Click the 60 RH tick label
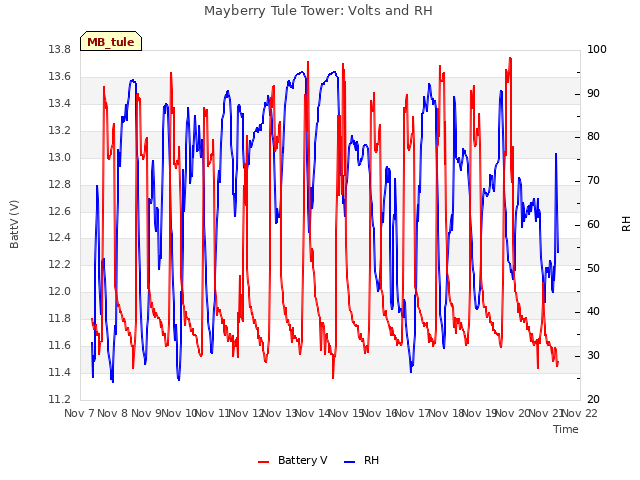The width and height of the screenshot is (640, 480). point(593,224)
